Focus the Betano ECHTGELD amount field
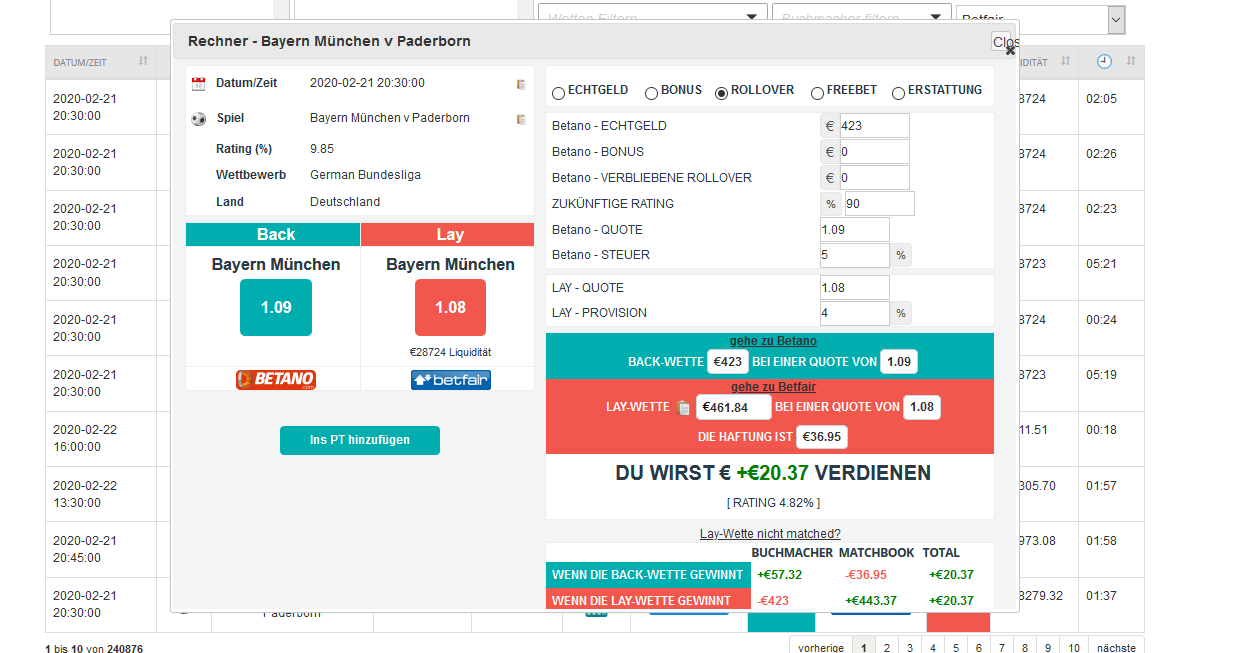 [x=874, y=126]
